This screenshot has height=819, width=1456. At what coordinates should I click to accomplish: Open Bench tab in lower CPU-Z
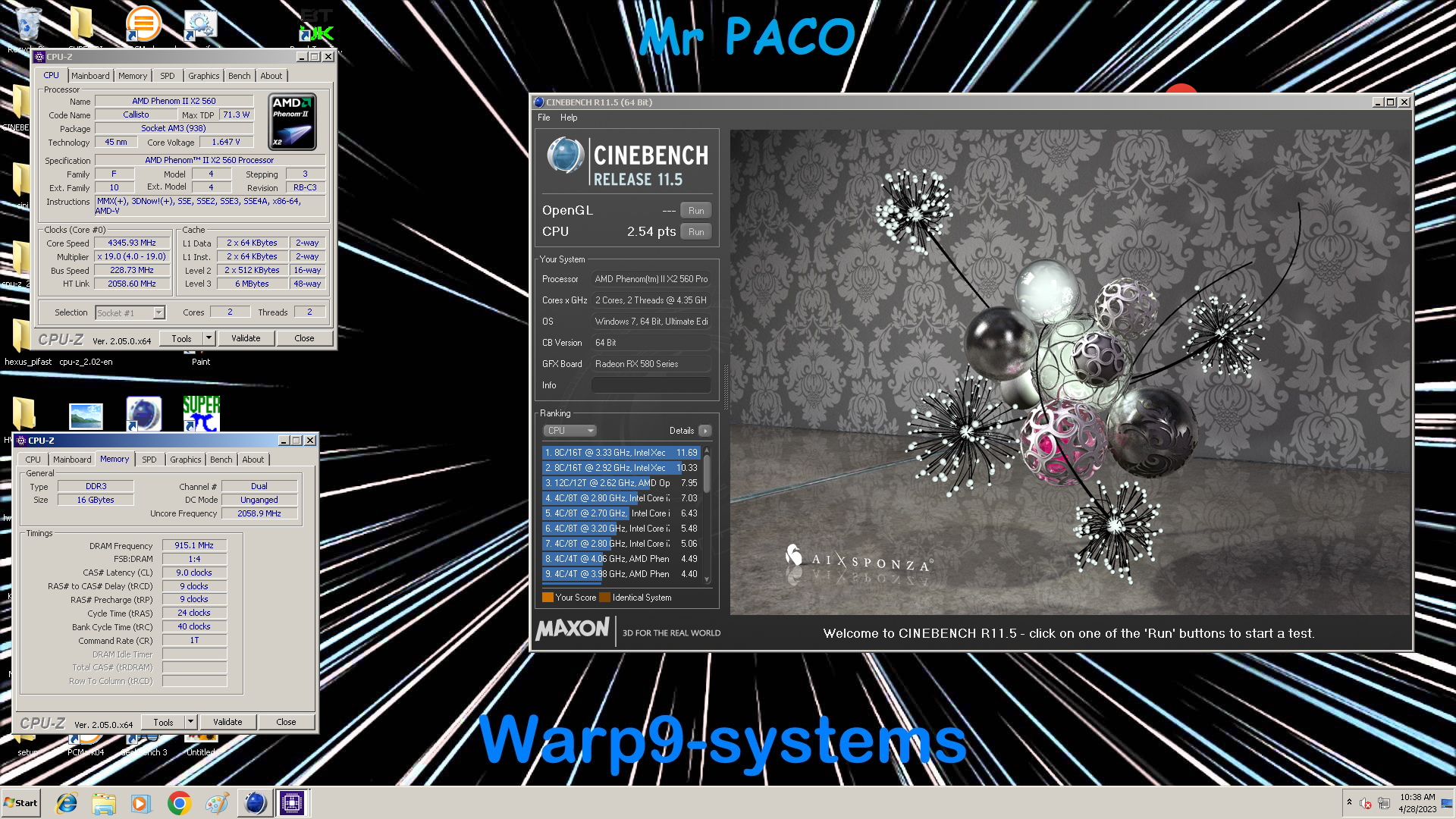tap(221, 460)
